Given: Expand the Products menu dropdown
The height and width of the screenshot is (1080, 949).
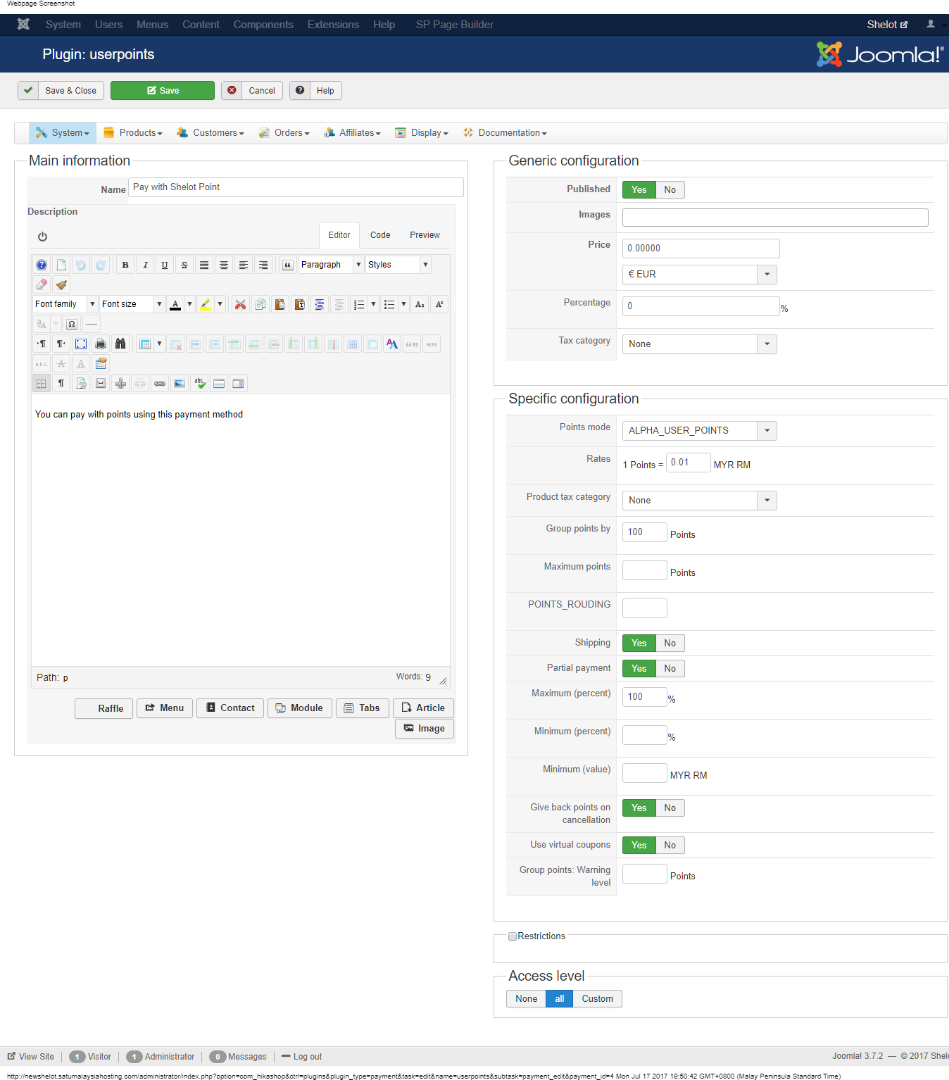Looking at the screenshot, I should click(x=133, y=133).
